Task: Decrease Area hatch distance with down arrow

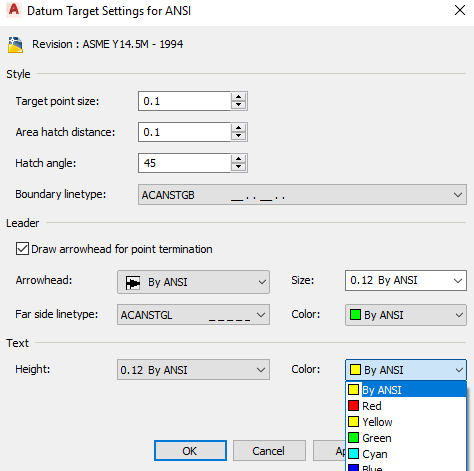Action: pyautogui.click(x=238, y=136)
